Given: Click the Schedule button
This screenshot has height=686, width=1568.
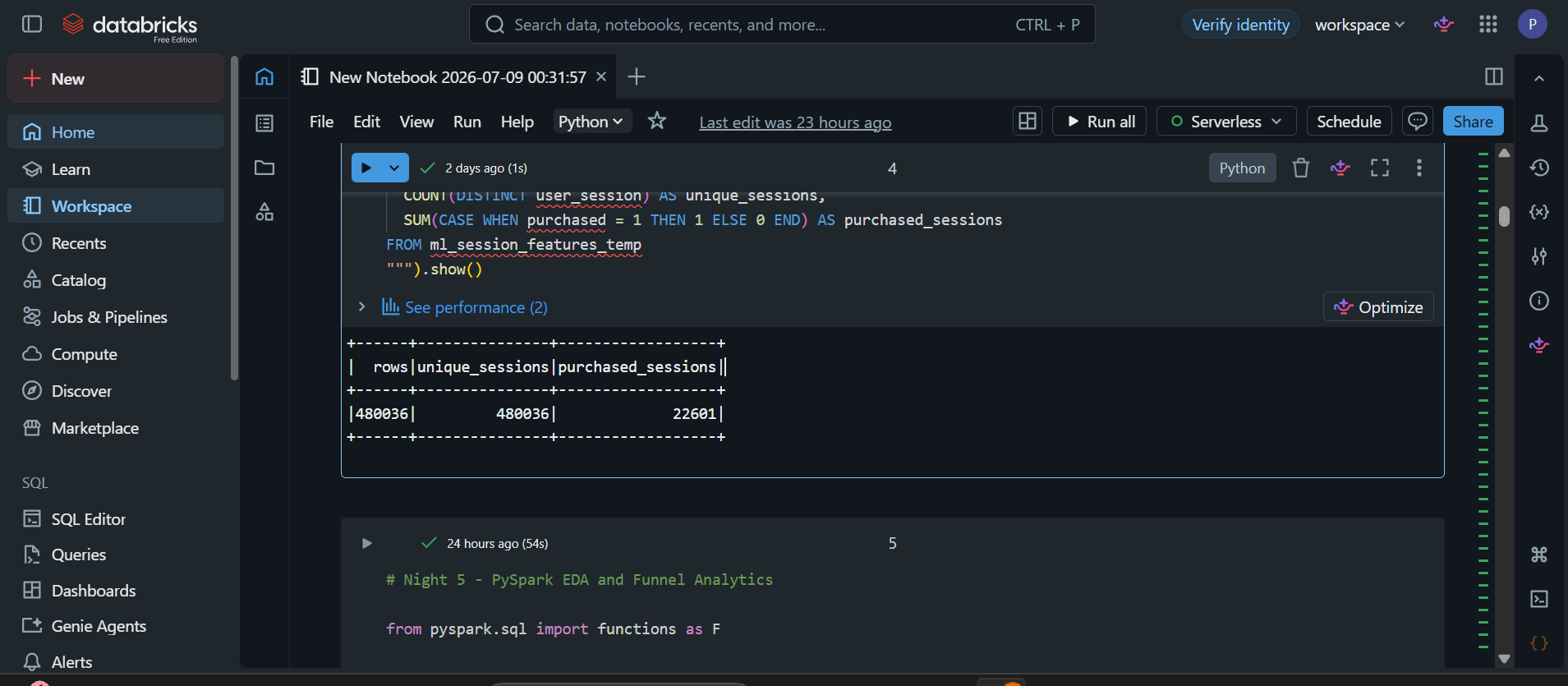Looking at the screenshot, I should coord(1349,121).
